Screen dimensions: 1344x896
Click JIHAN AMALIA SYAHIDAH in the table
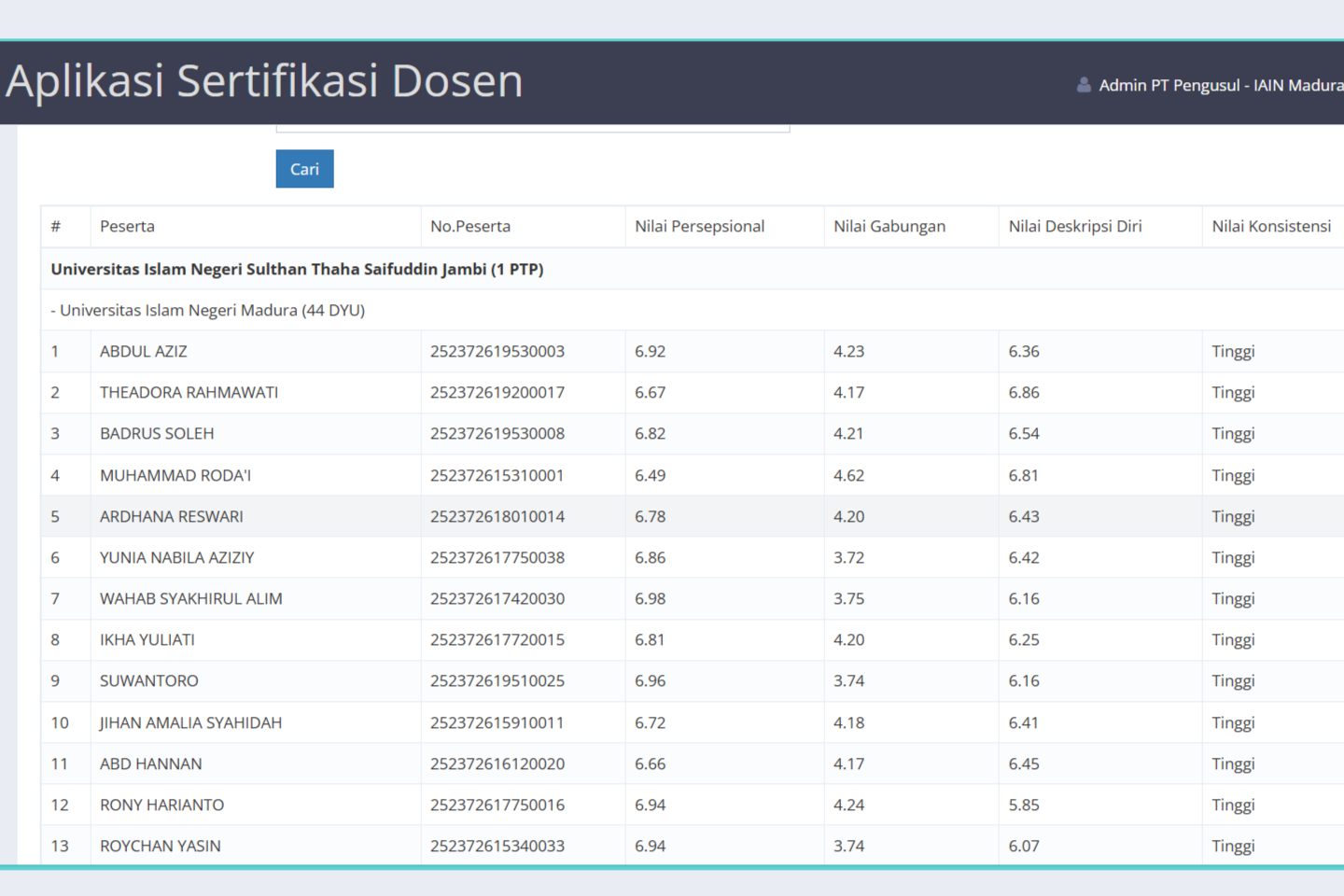coord(191,723)
